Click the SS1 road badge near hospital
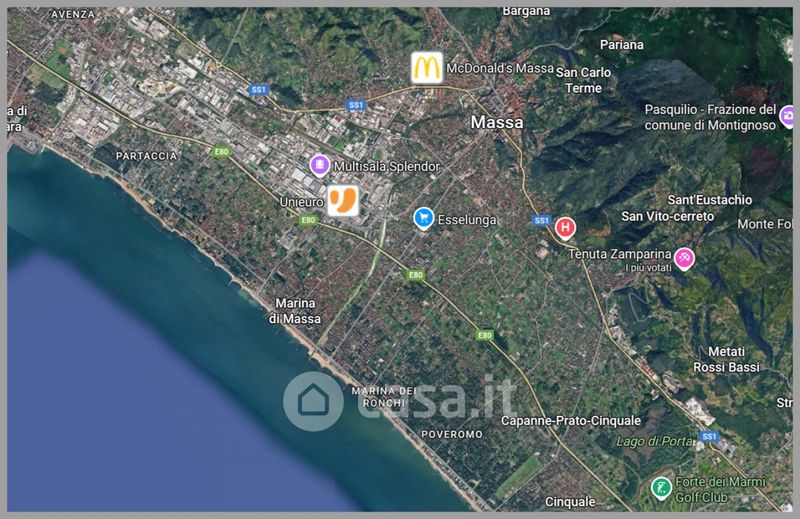The image size is (800, 519). 541,220
